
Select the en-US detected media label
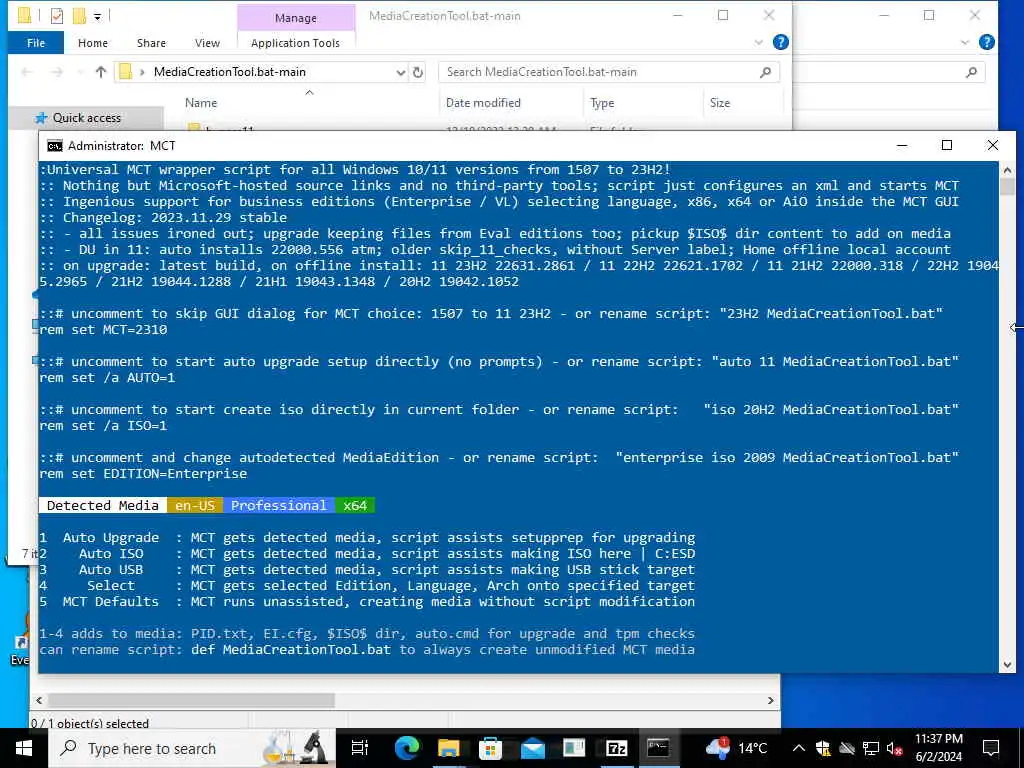pyautogui.click(x=195, y=505)
